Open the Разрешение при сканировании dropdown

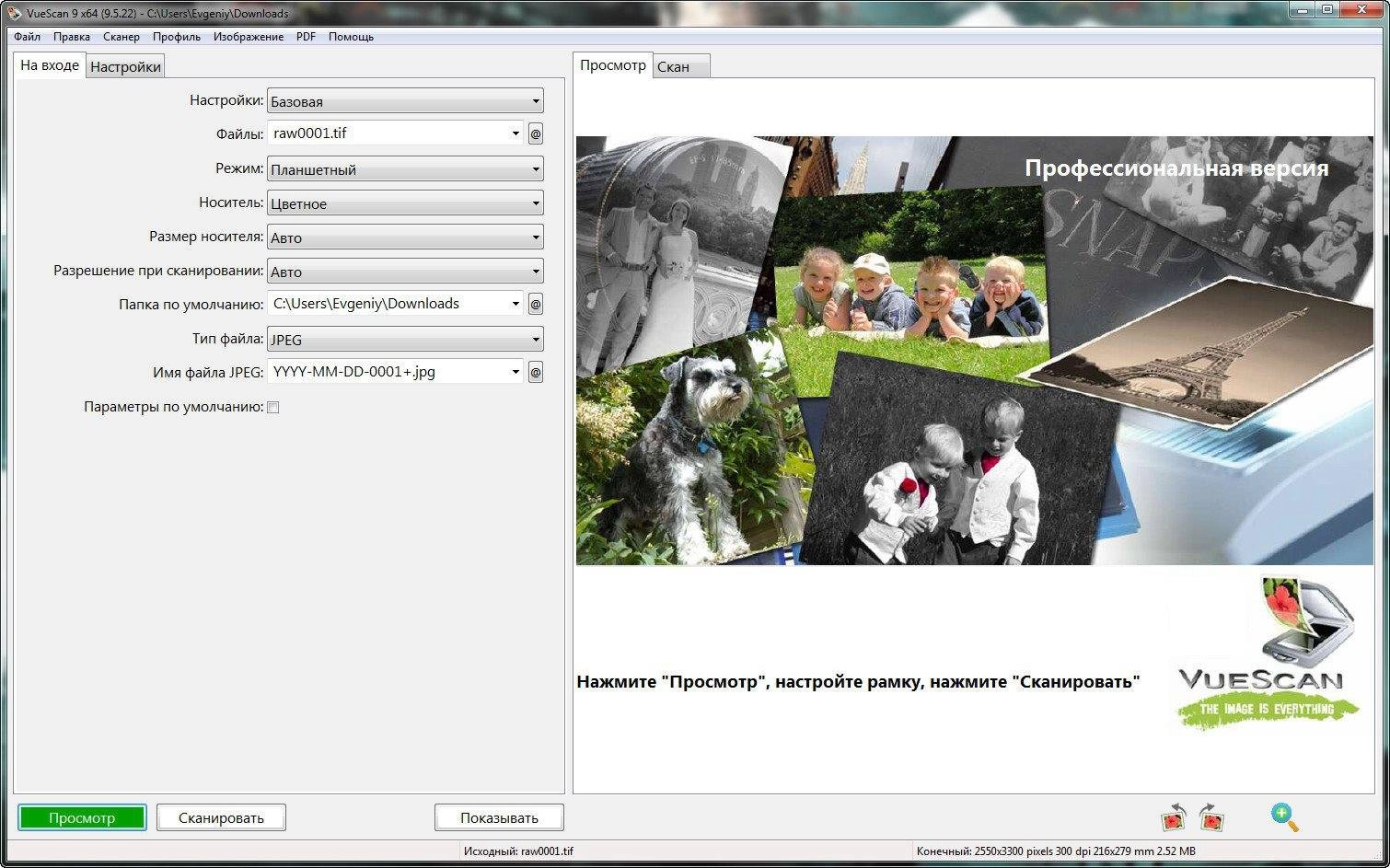point(405,272)
